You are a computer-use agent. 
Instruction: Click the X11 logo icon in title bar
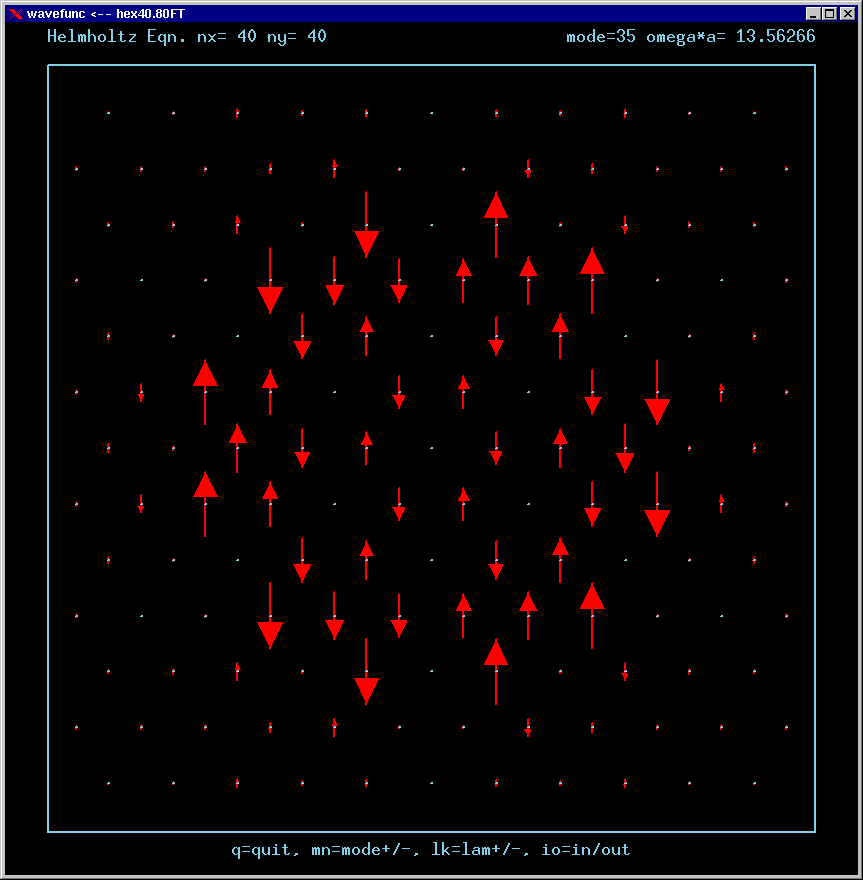click(15, 14)
